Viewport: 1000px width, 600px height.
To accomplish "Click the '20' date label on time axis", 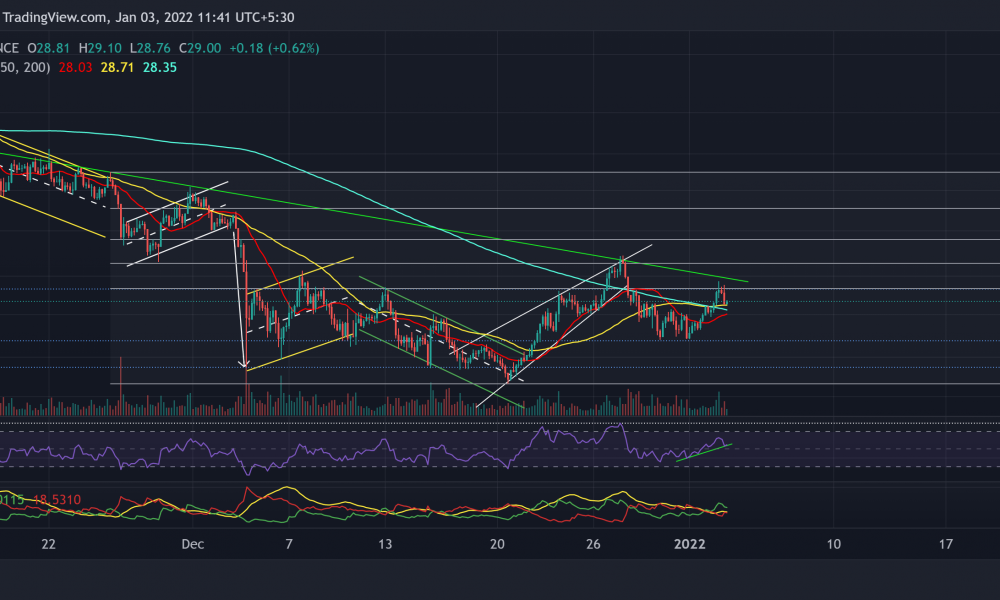I will pyautogui.click(x=497, y=544).
